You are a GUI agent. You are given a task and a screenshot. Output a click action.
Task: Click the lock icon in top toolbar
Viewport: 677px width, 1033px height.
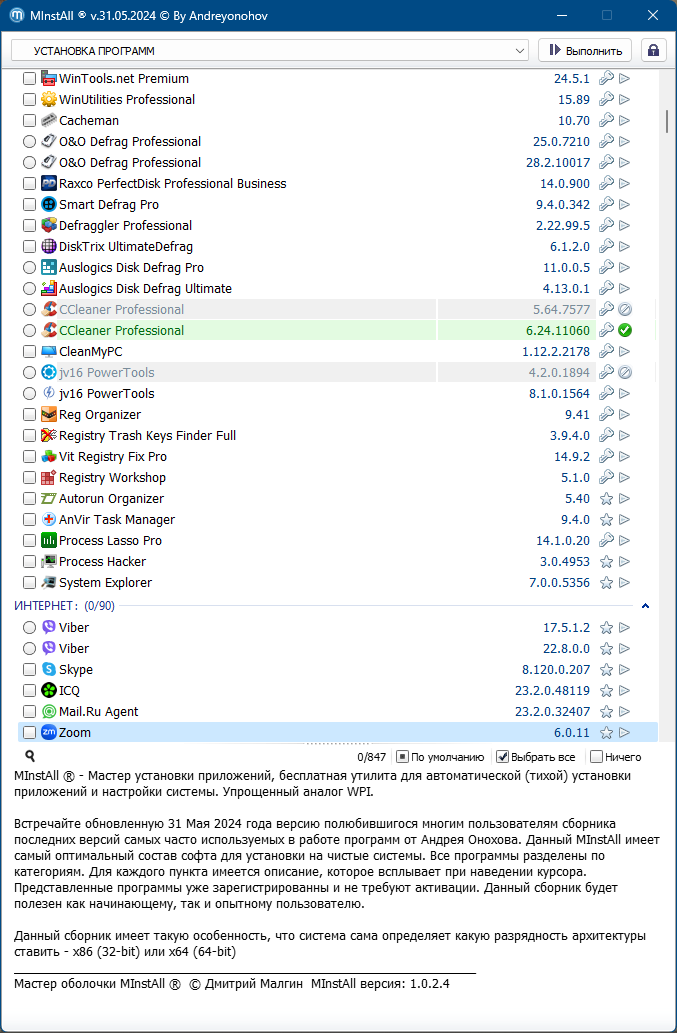pos(654,50)
